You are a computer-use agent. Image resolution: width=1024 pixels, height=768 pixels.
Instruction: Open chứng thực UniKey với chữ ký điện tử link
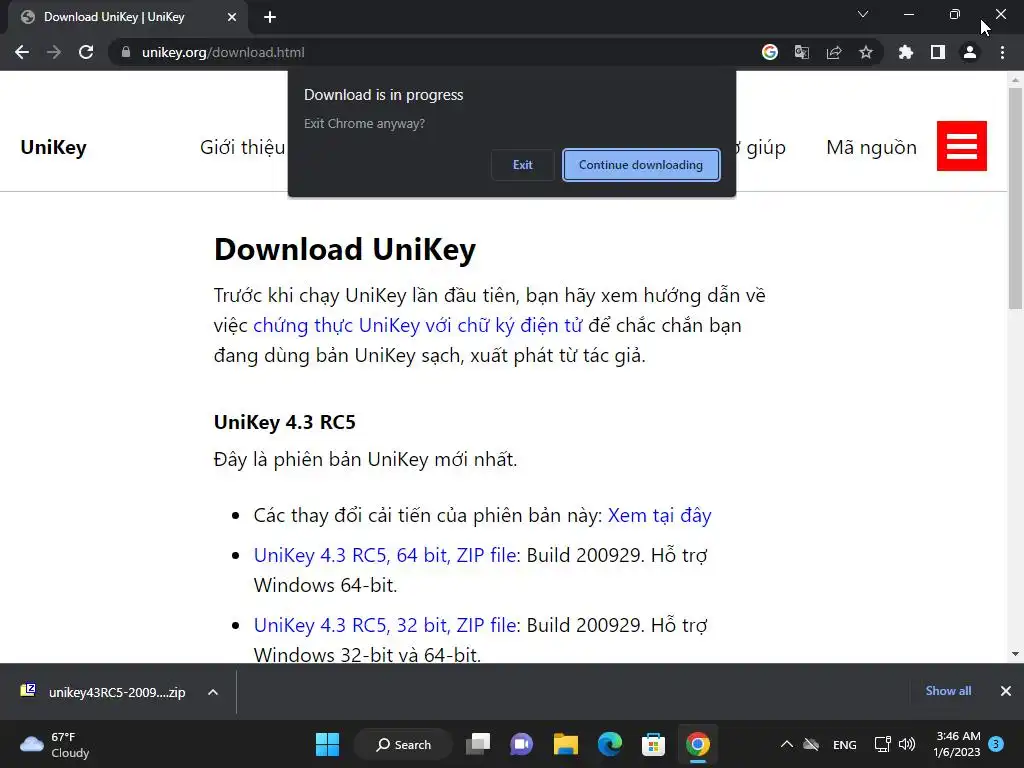[417, 325]
